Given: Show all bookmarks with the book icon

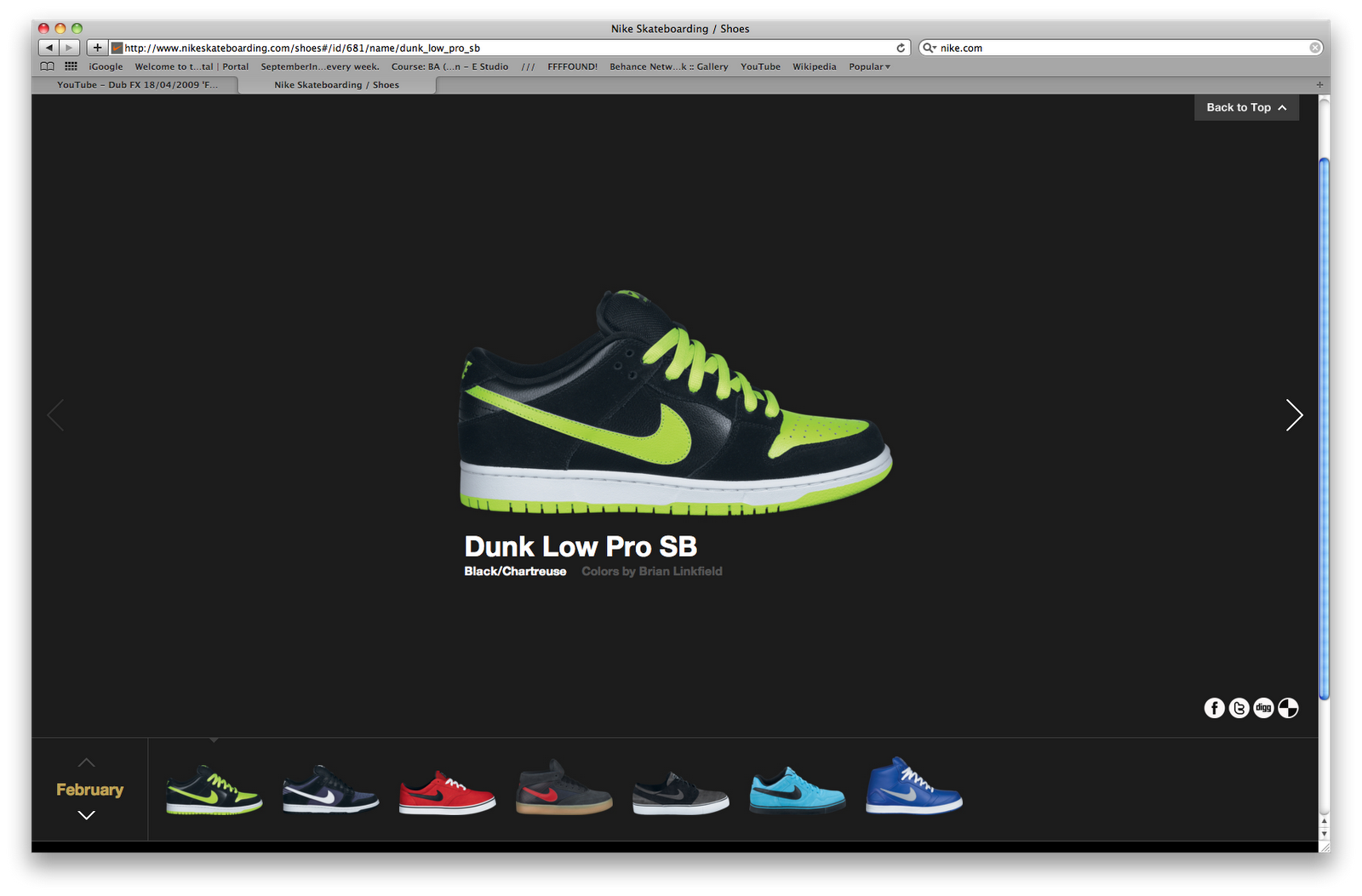Looking at the screenshot, I should point(48,66).
